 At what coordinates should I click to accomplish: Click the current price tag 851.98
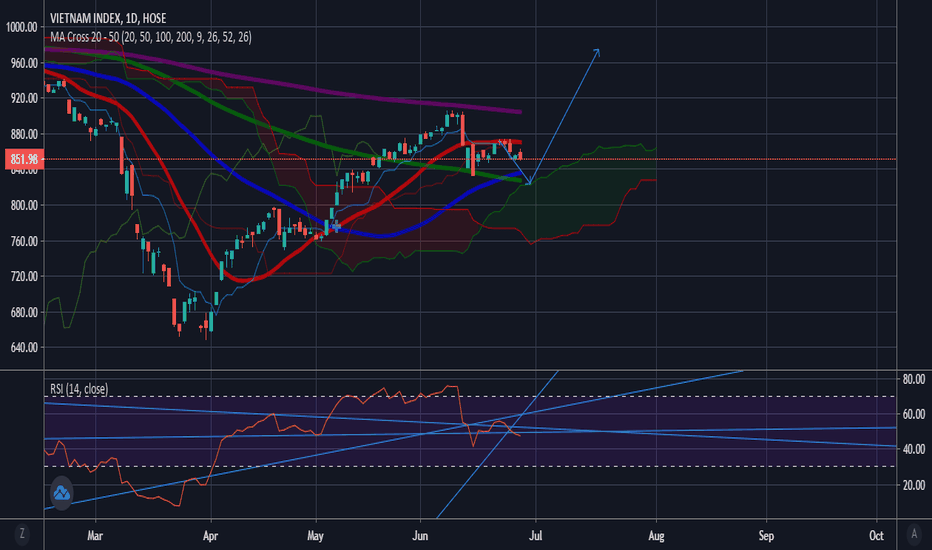24,159
